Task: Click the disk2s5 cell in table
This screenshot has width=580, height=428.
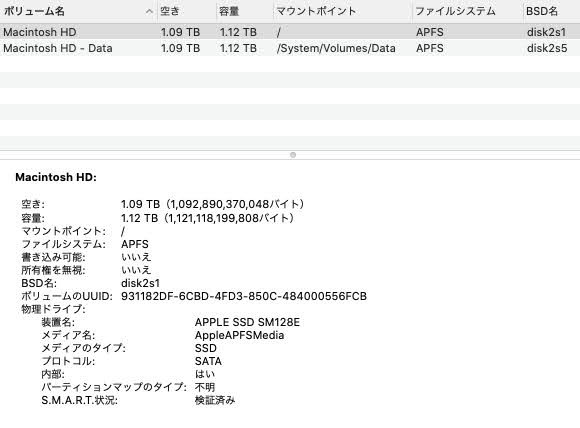Action: tap(547, 48)
